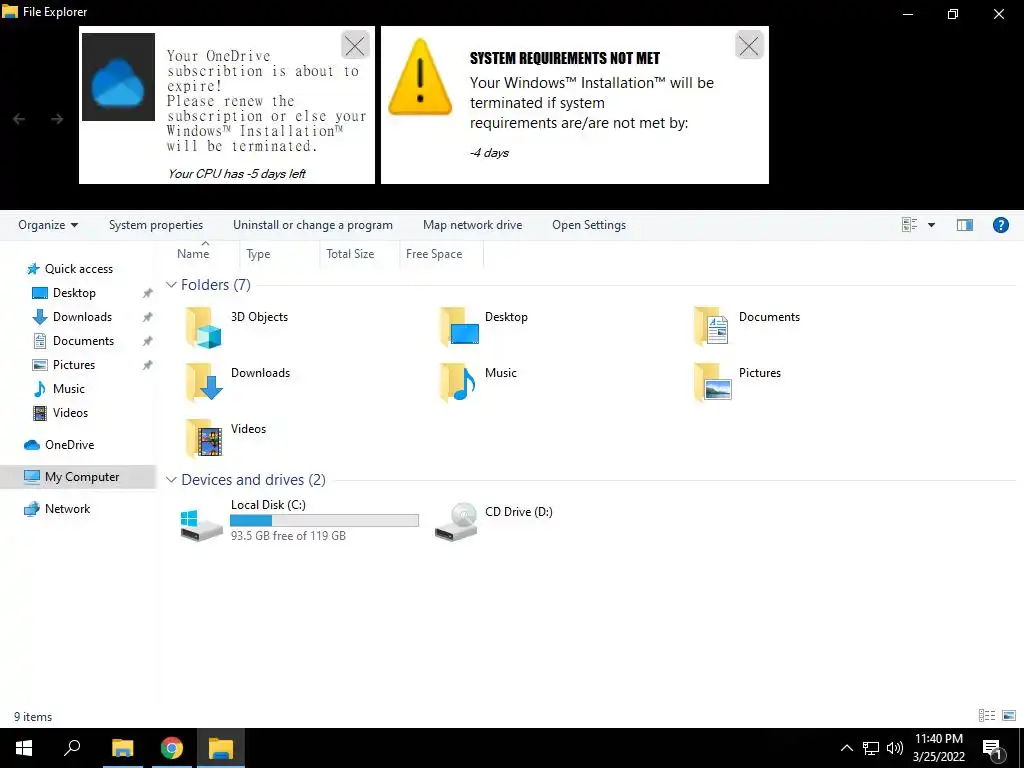Sort by the Name column header

point(193,254)
